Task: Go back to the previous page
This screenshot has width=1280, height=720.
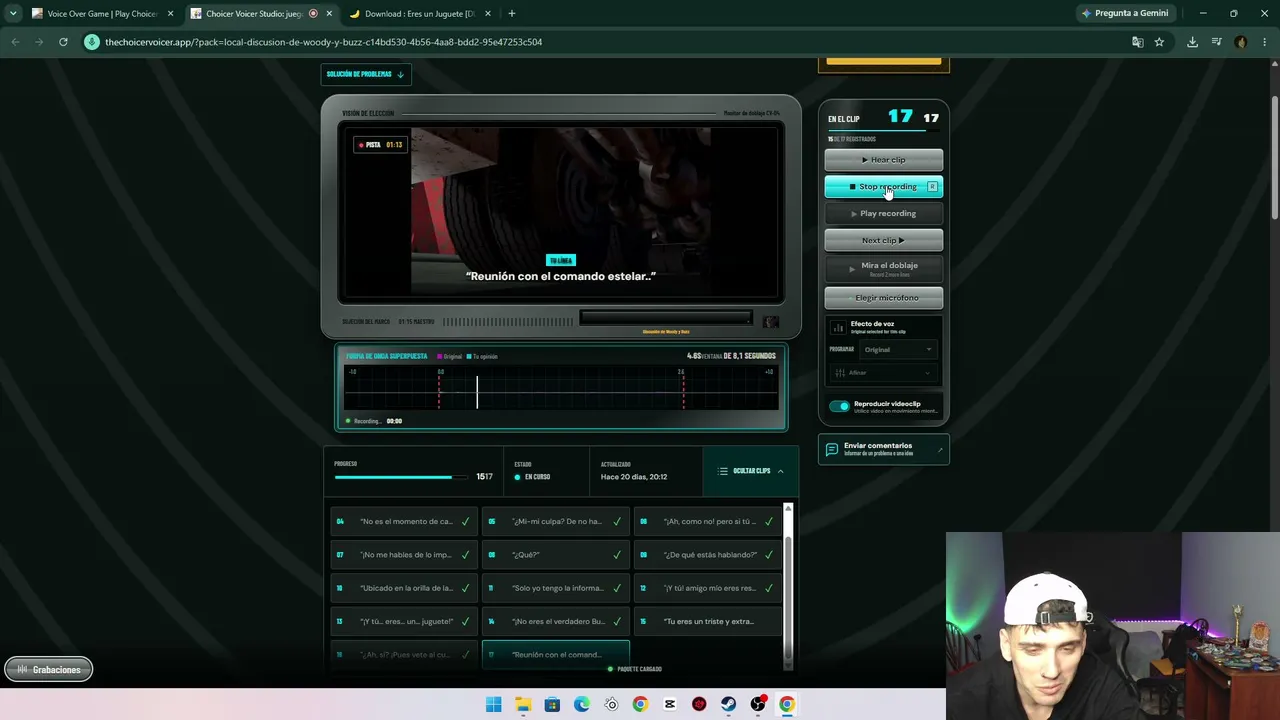Action: coord(15,42)
